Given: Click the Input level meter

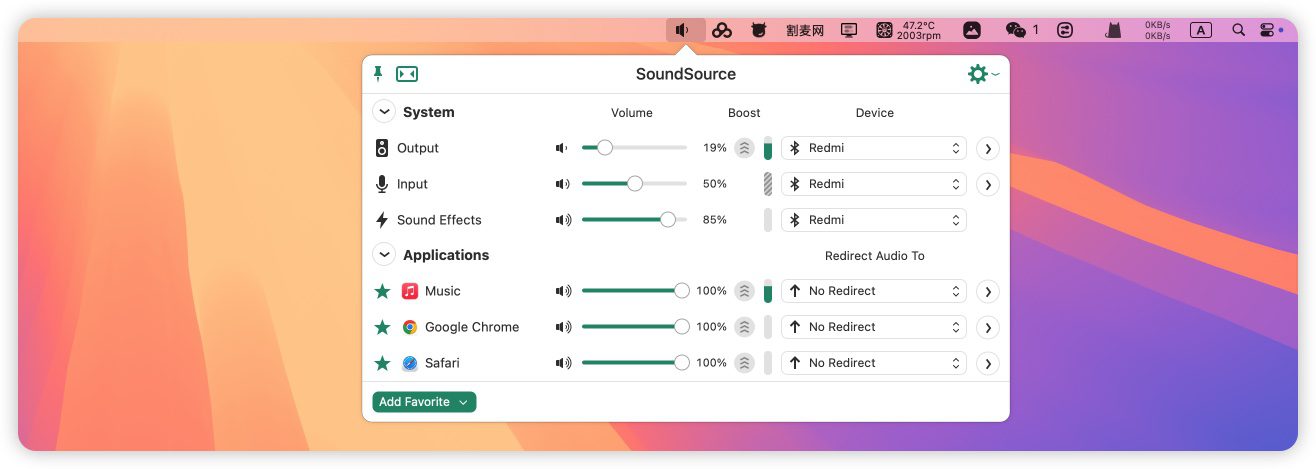Looking at the screenshot, I should [x=768, y=184].
